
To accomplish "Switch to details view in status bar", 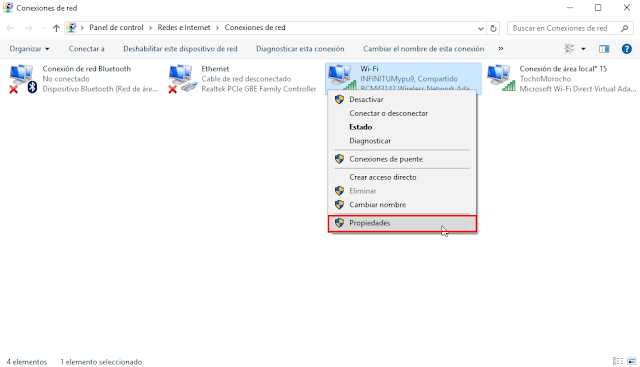I will [x=618, y=361].
